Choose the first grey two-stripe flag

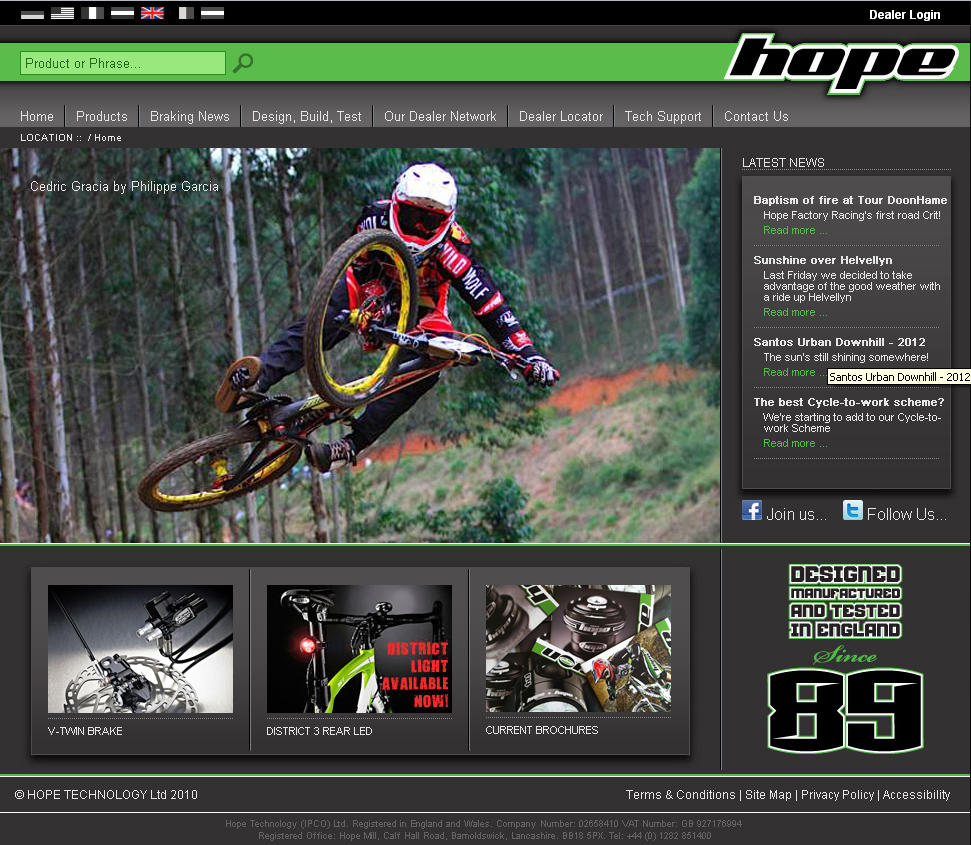(x=32, y=13)
